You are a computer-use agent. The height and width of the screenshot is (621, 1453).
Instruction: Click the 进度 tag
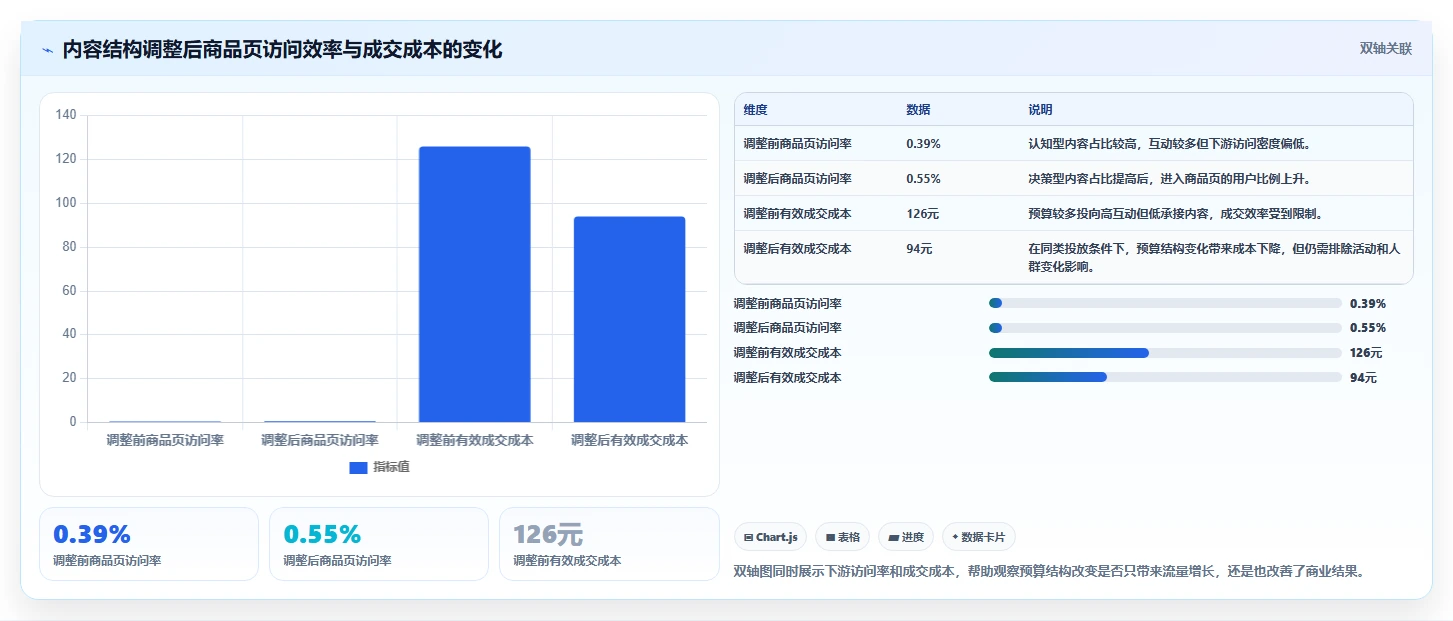906,537
